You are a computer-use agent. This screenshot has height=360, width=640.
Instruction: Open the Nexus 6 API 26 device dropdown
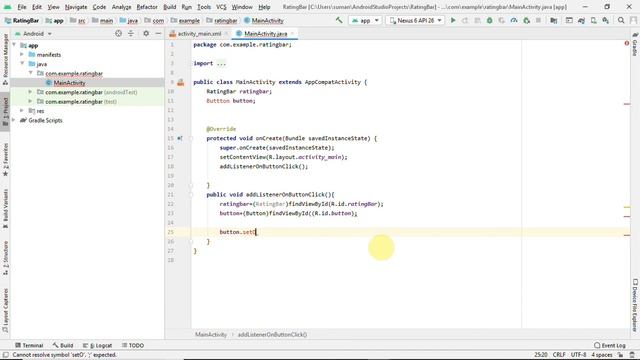tap(415, 20)
